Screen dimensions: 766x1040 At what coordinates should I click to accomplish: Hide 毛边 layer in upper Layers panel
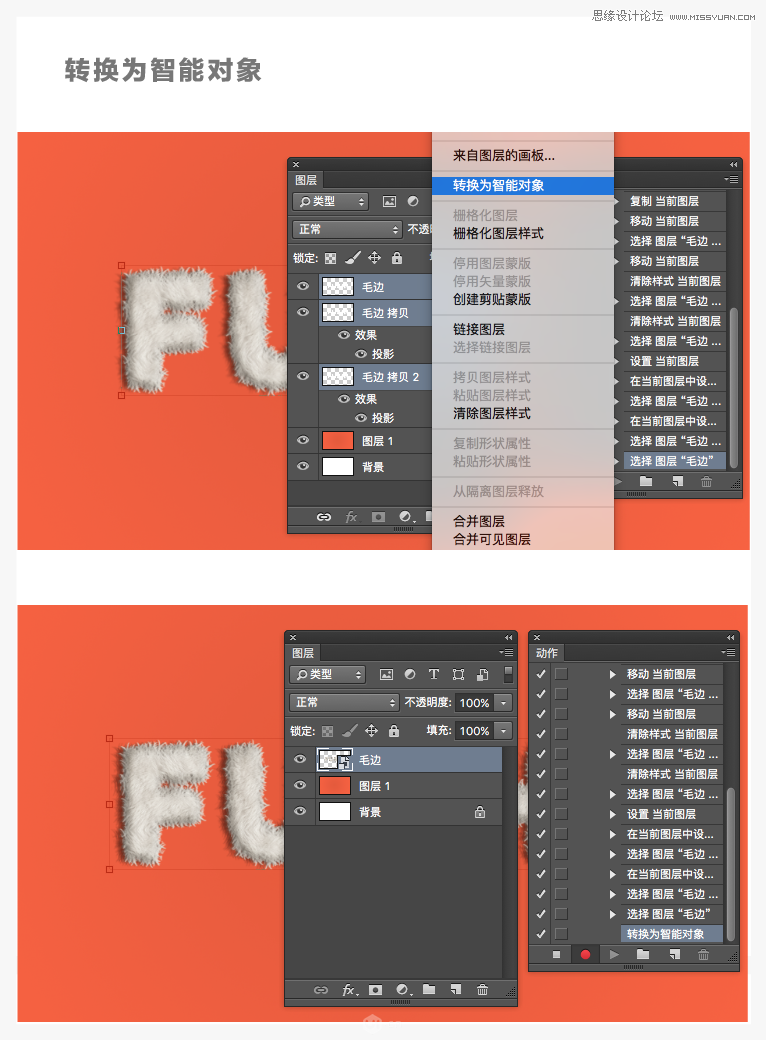303,286
